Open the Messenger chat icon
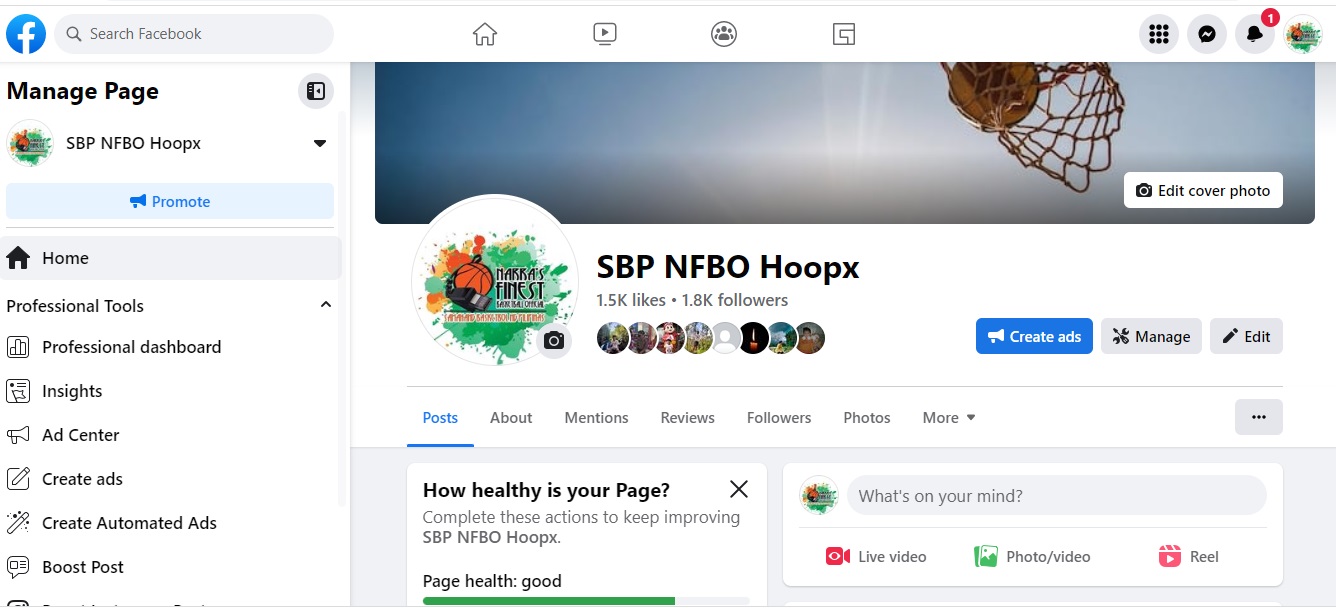 click(1207, 35)
